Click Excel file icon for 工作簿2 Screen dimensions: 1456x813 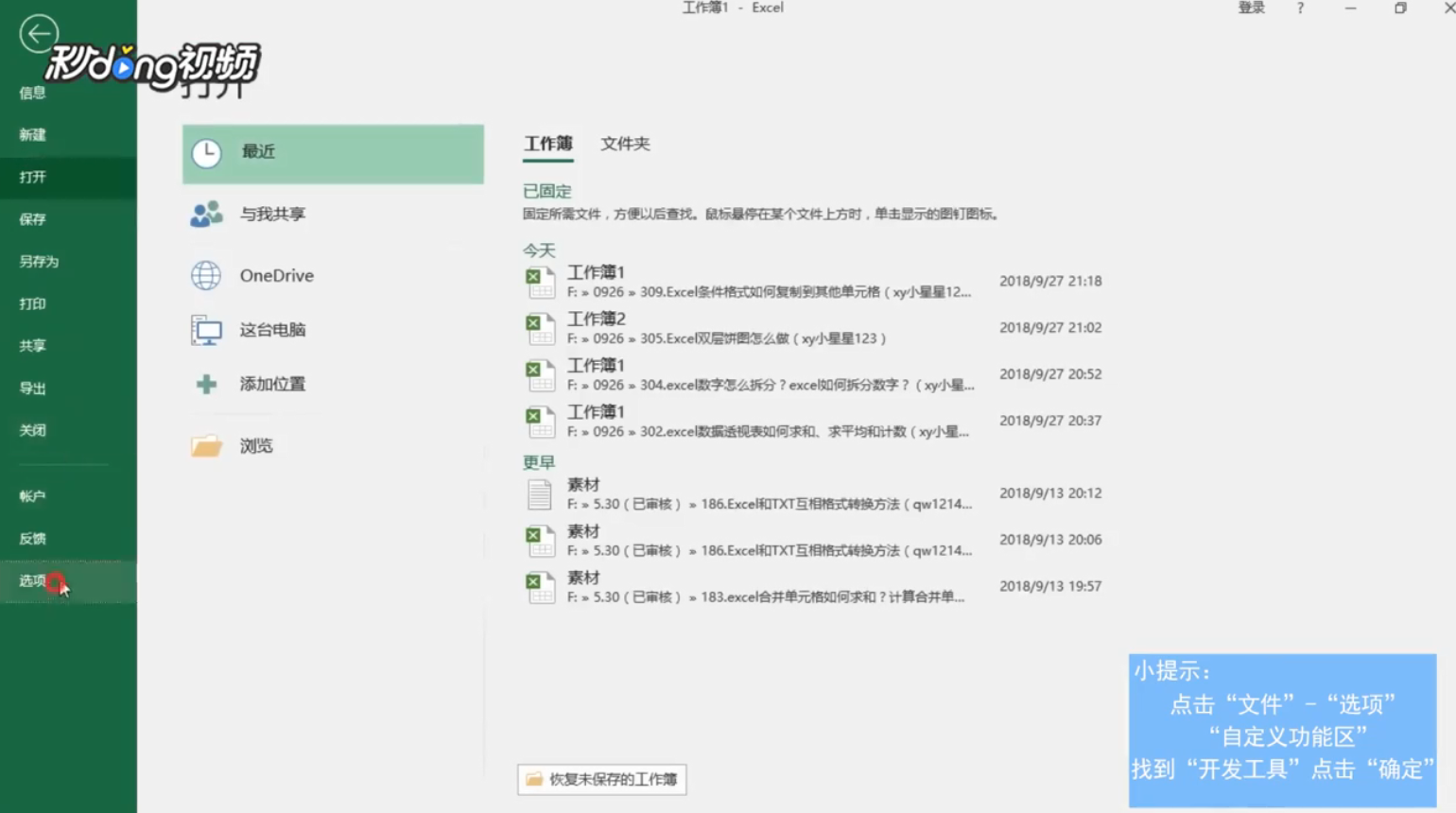tap(540, 328)
